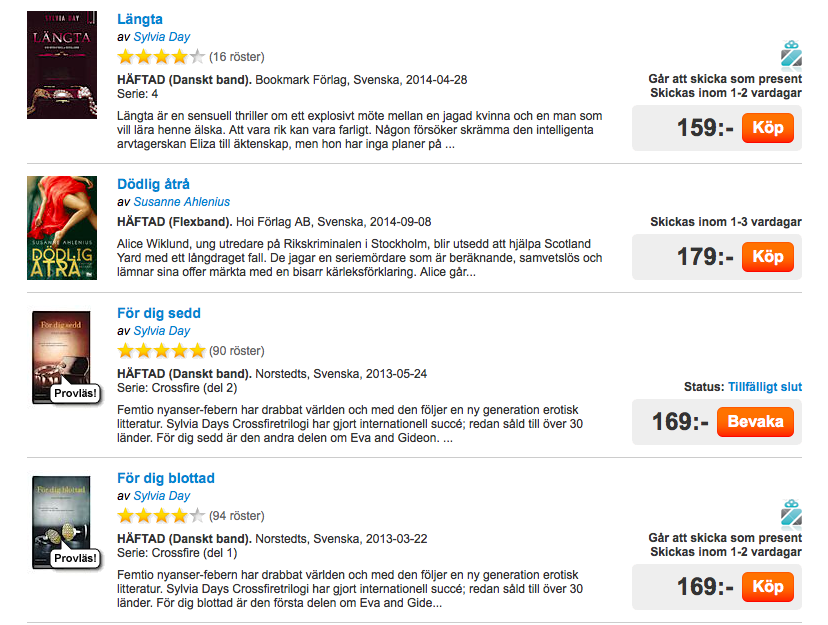Viewport: 828px width, 625px height.
Task: Click the gift icon for Längta
Action: click(791, 54)
